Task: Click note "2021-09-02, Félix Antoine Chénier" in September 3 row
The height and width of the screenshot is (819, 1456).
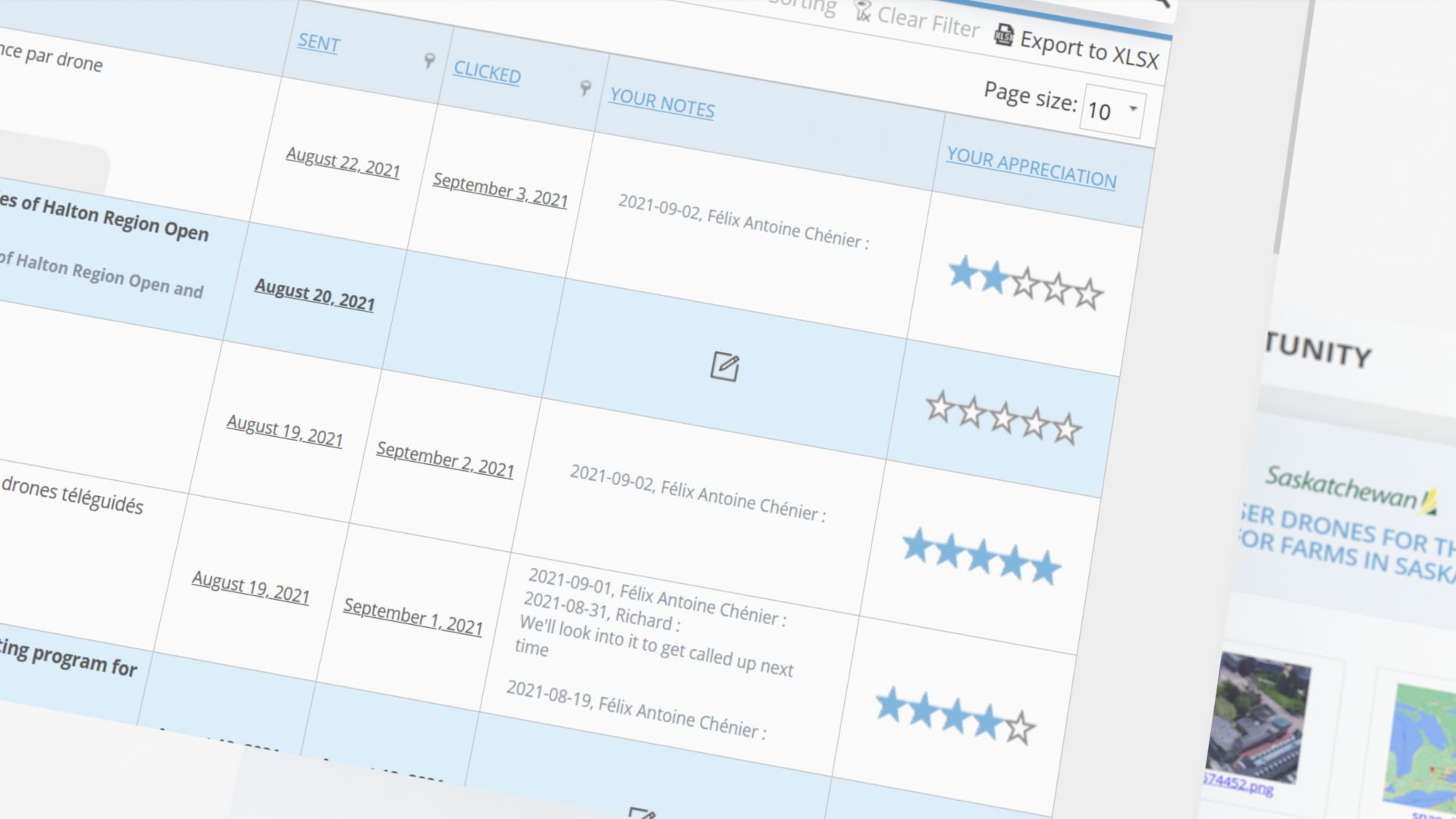Action: coord(744,221)
